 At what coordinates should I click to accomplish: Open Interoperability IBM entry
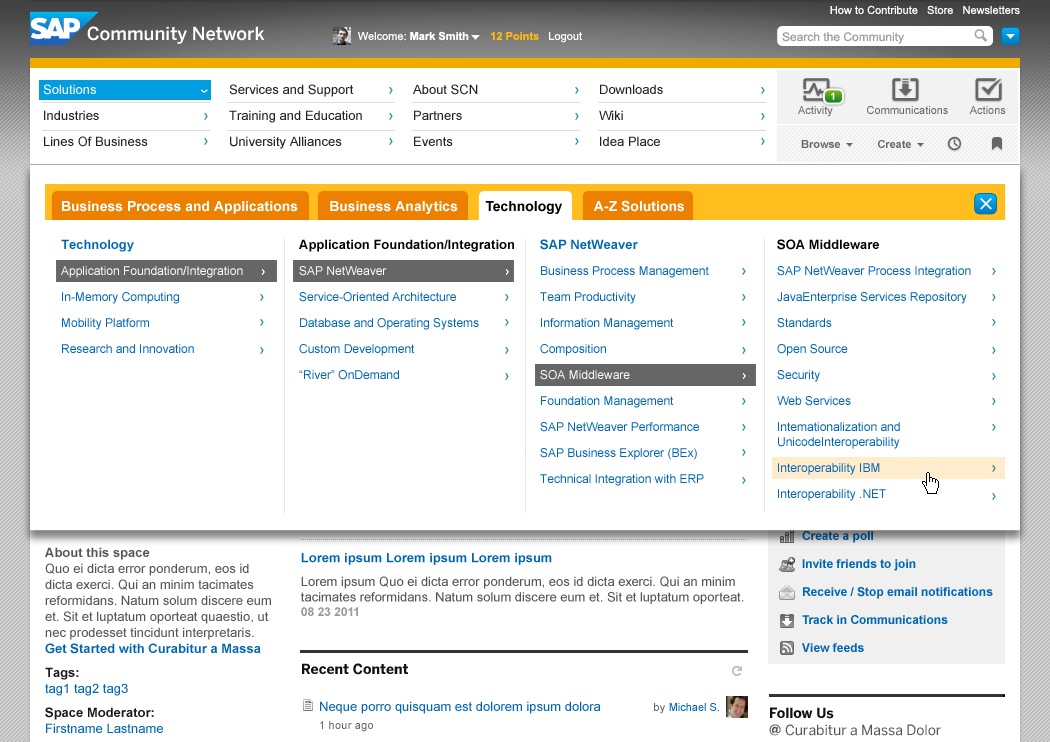pos(888,468)
